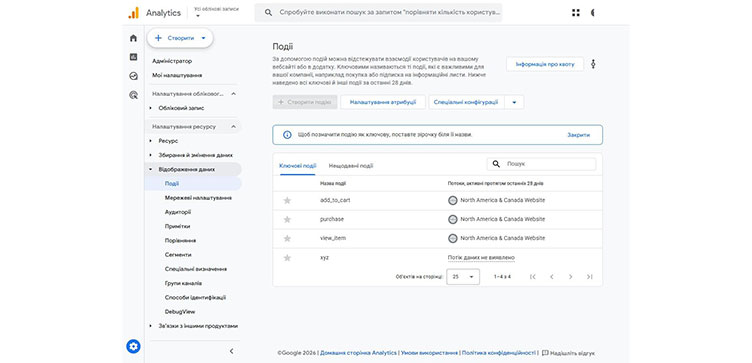Focus the top Analytics search field
This screenshot has width=752, height=363.
pos(378,13)
